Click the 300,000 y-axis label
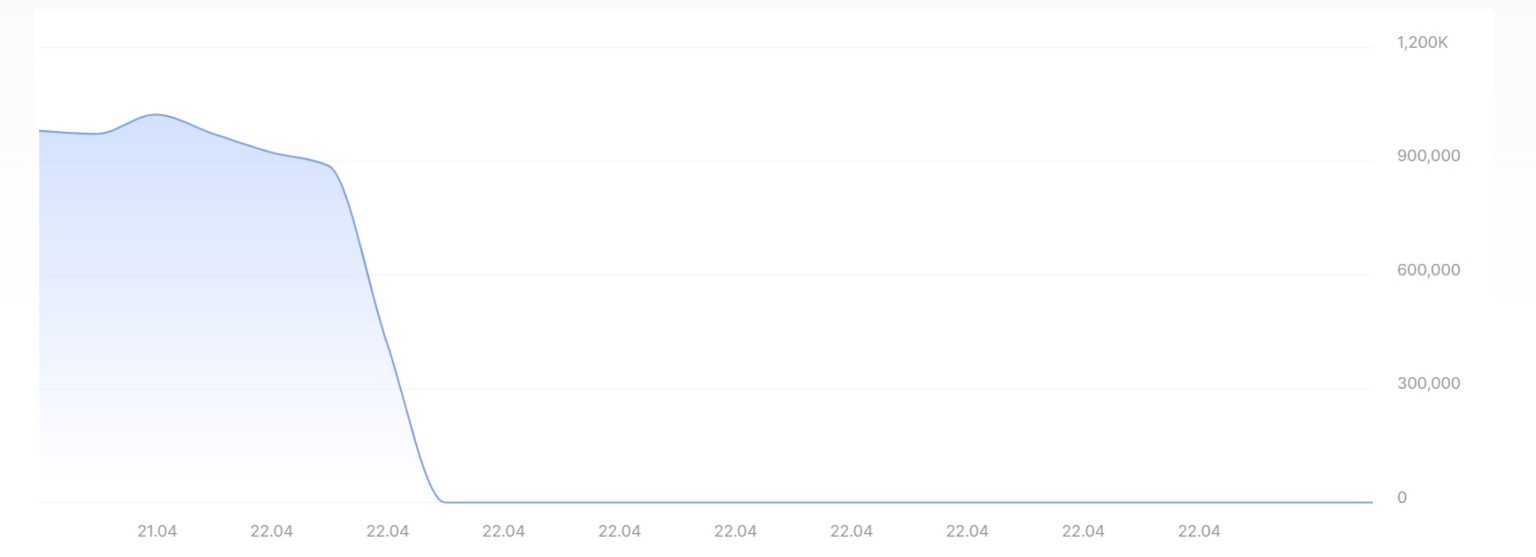The height and width of the screenshot is (557, 1536). [x=1428, y=384]
